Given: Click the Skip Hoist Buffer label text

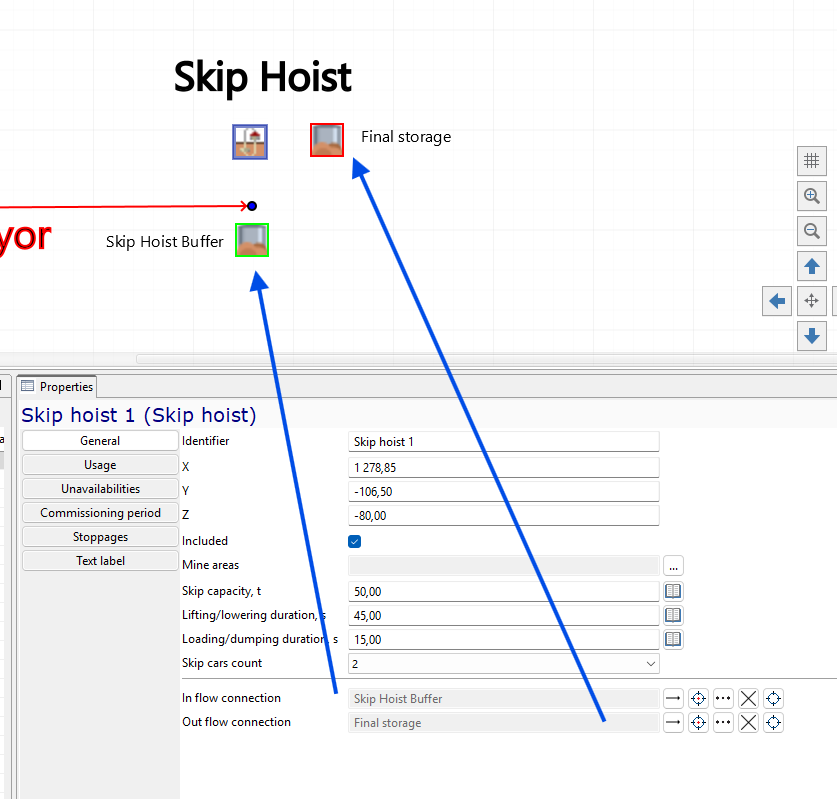Looking at the screenshot, I should 164,242.
